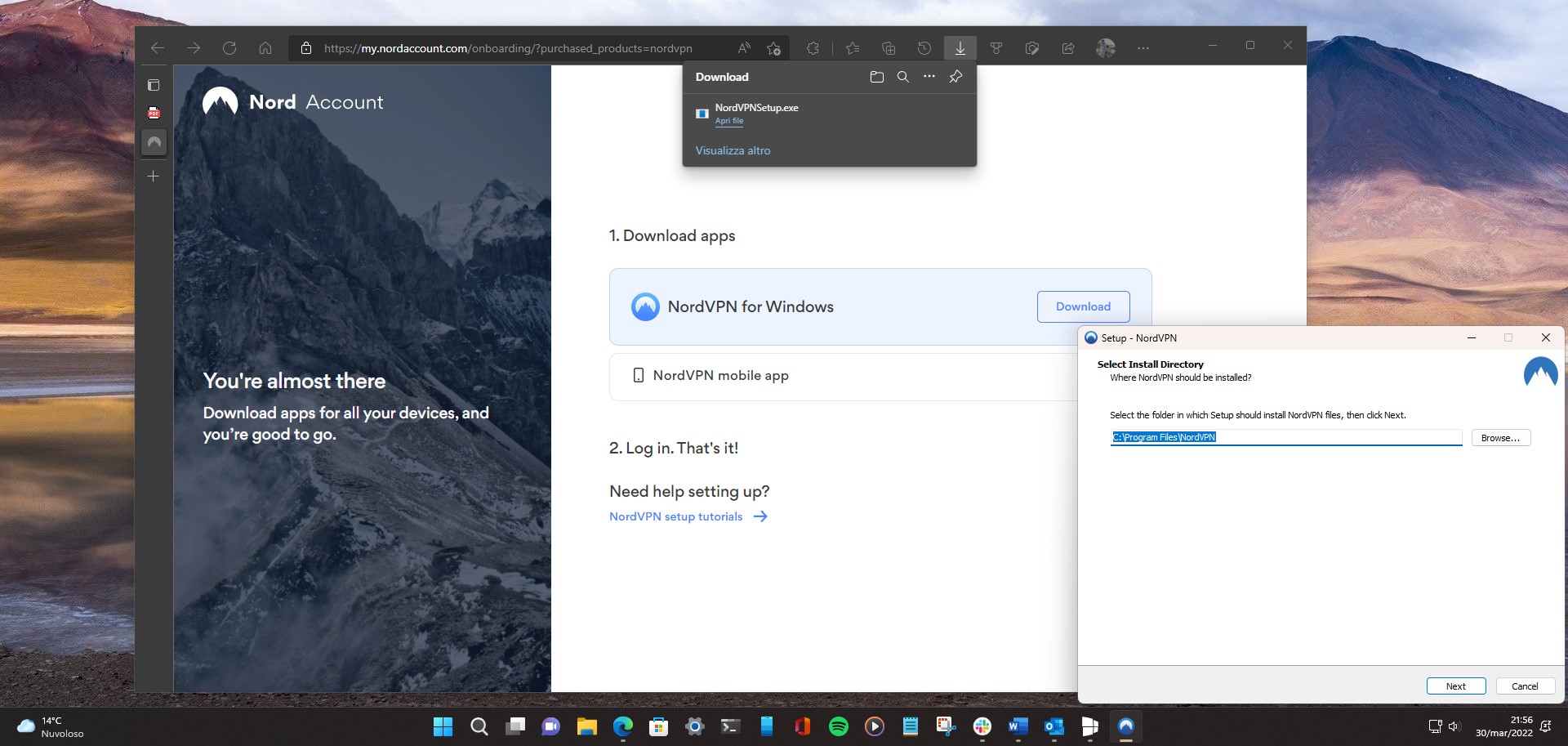
Task: Launch File Explorer from the taskbar
Action: point(587,726)
